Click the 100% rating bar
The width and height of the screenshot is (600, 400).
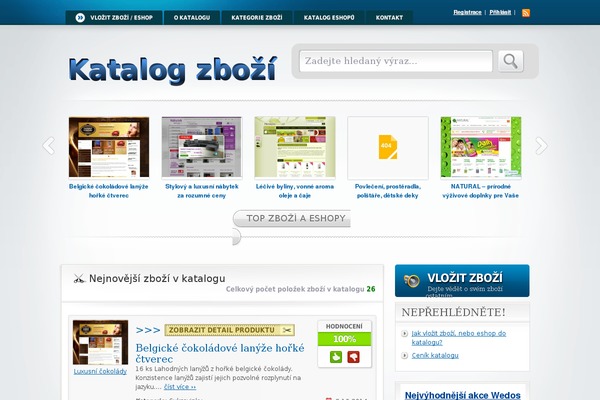coord(344,339)
